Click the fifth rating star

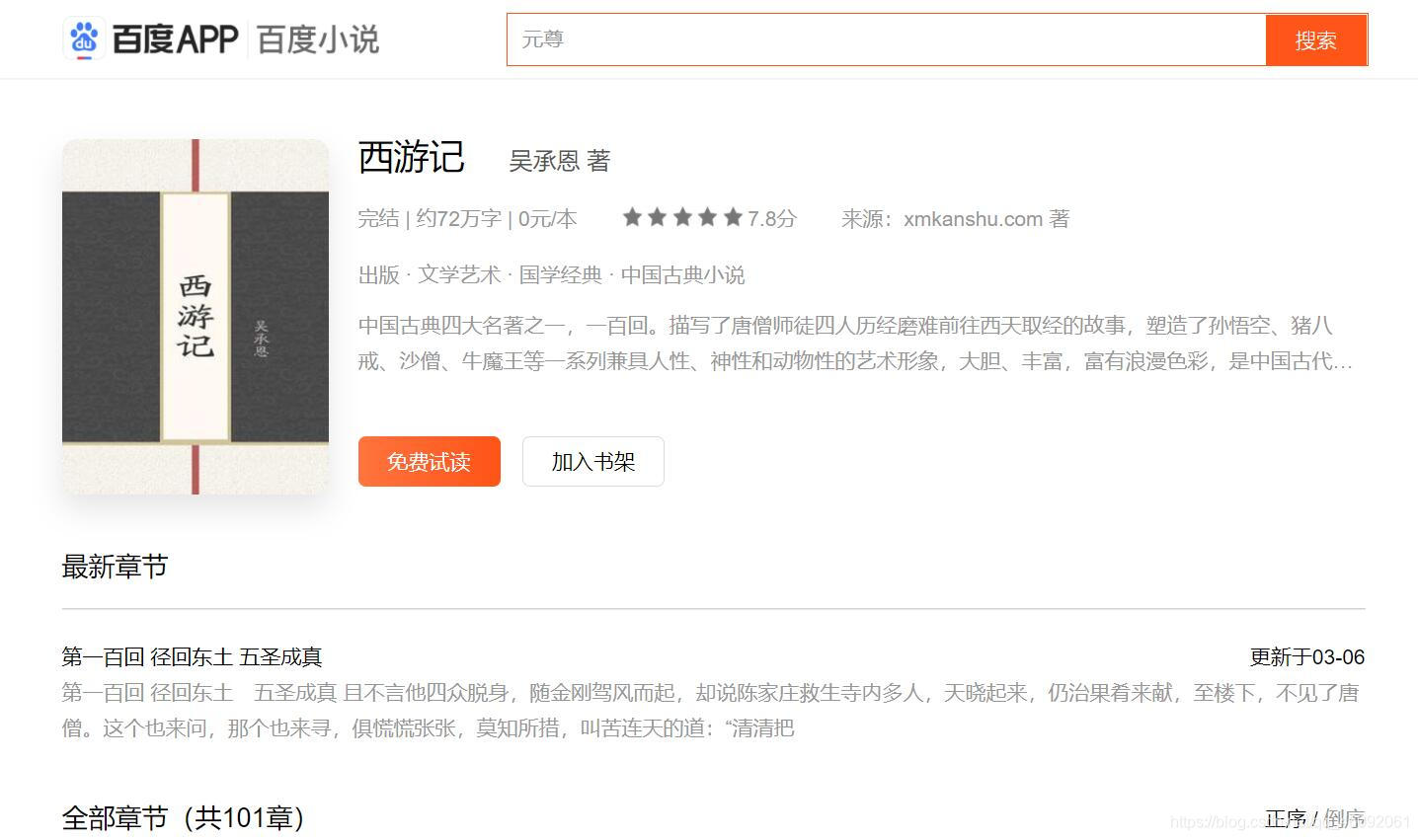click(732, 216)
